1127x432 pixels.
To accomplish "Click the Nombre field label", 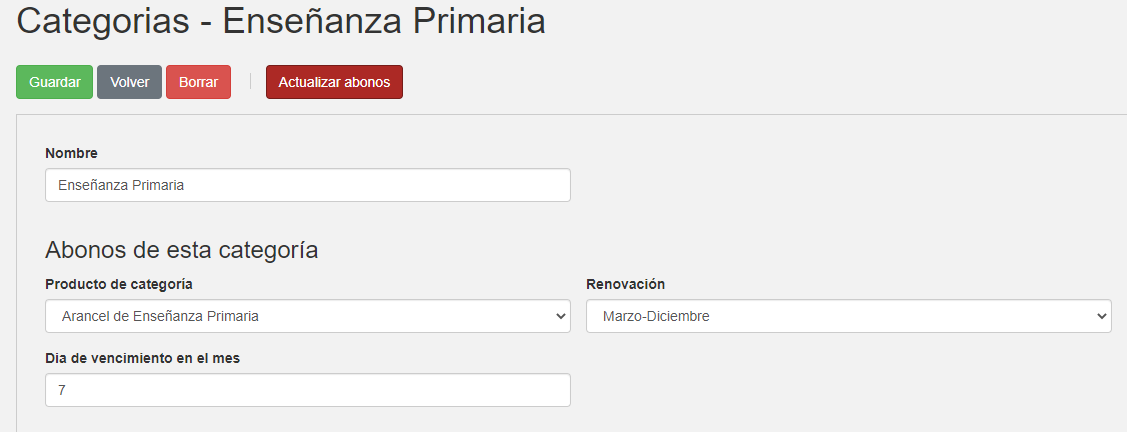I will point(72,153).
